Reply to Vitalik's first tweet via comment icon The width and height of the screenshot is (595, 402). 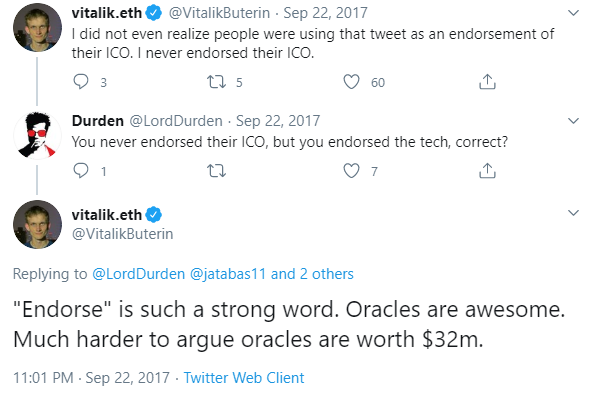coord(81,82)
